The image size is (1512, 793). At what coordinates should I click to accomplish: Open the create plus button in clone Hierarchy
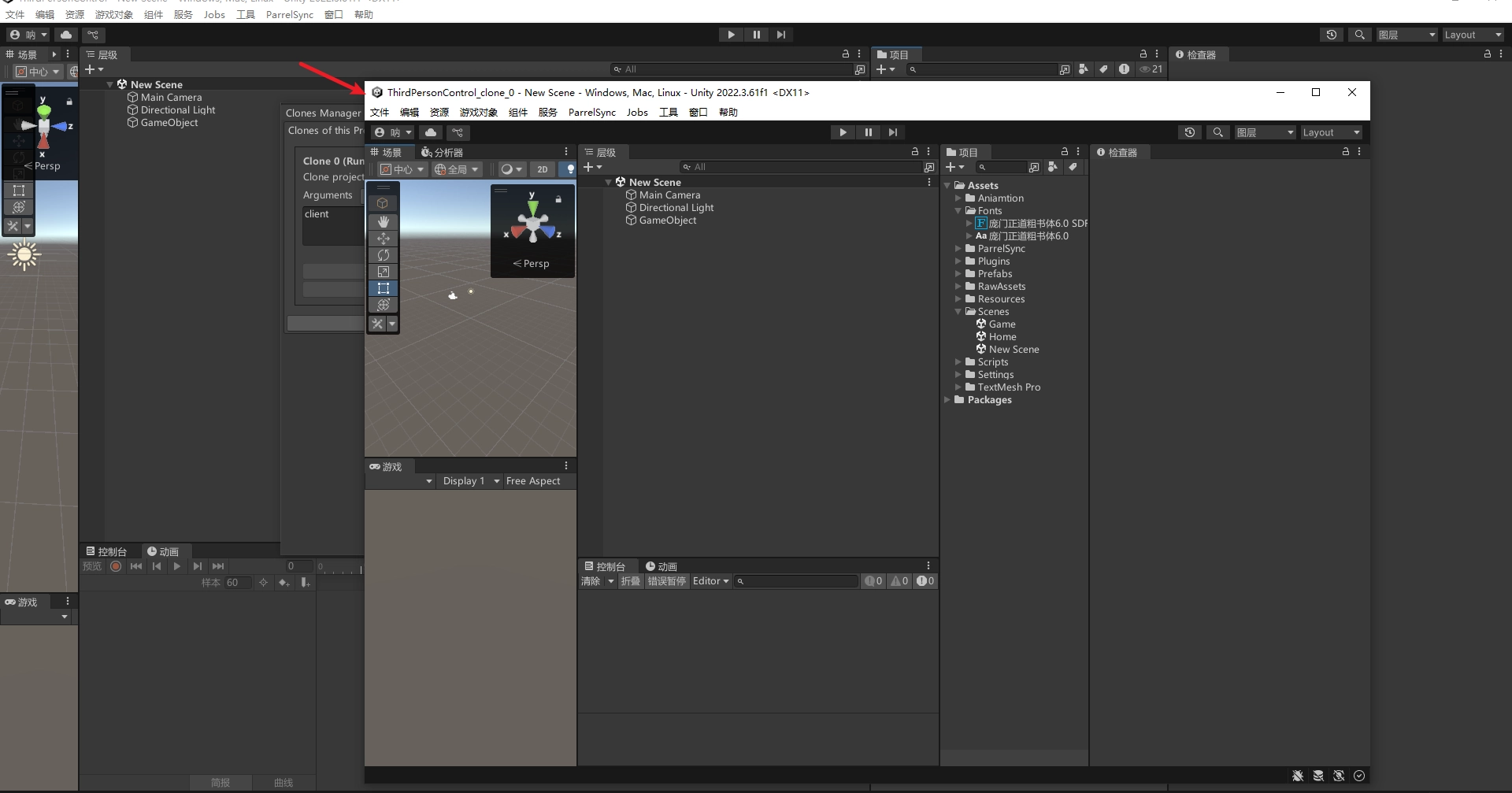pyautogui.click(x=592, y=167)
